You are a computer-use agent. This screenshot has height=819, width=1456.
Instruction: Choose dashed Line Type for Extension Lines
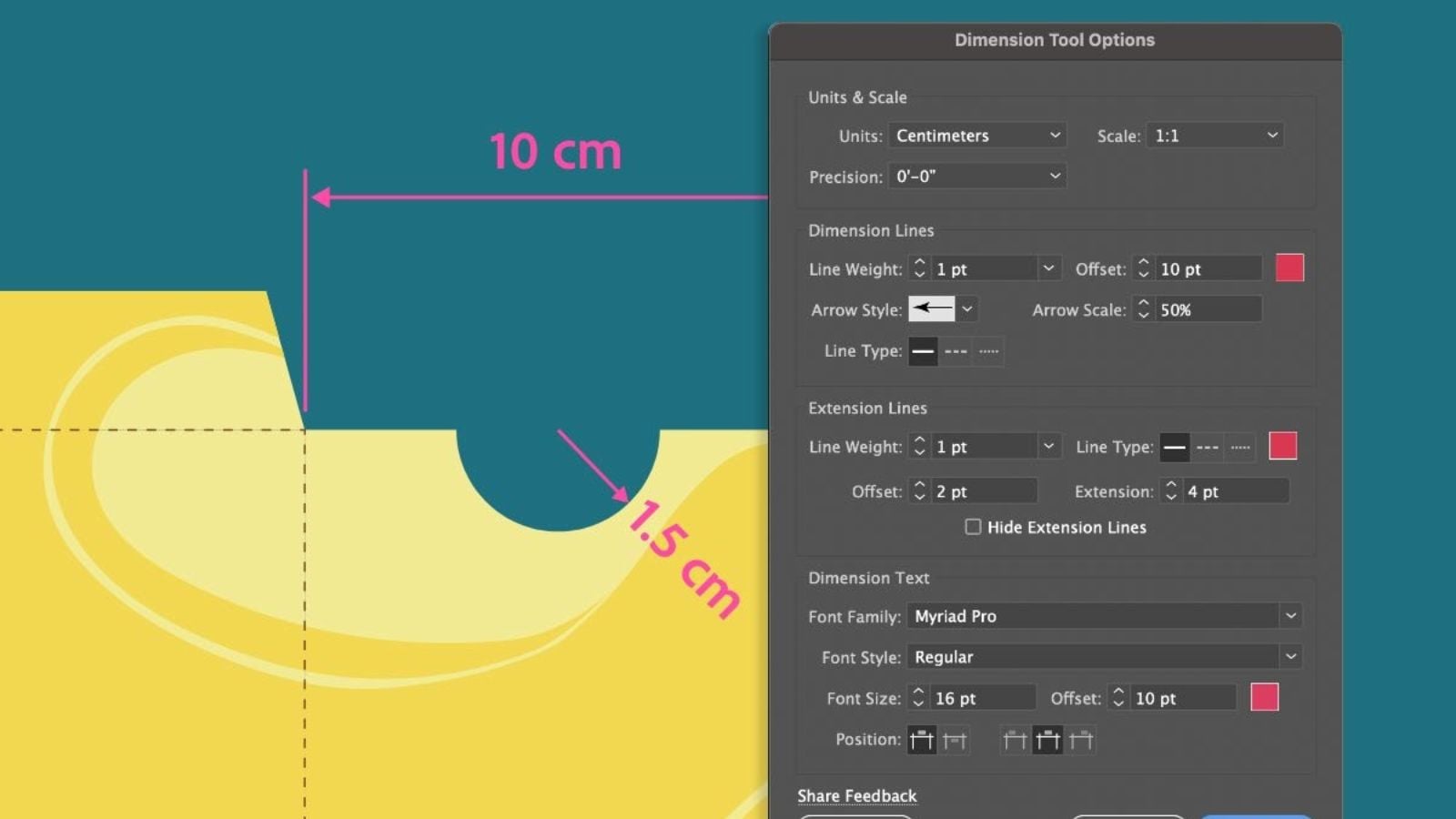pyautogui.click(x=1208, y=447)
